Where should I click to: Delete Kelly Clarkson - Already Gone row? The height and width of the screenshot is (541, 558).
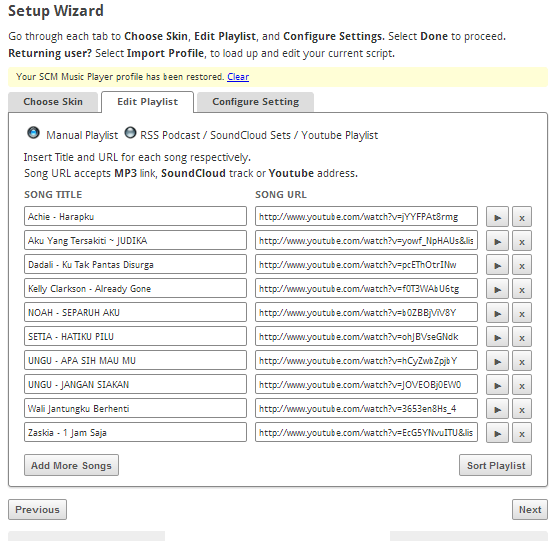pyautogui.click(x=522, y=289)
